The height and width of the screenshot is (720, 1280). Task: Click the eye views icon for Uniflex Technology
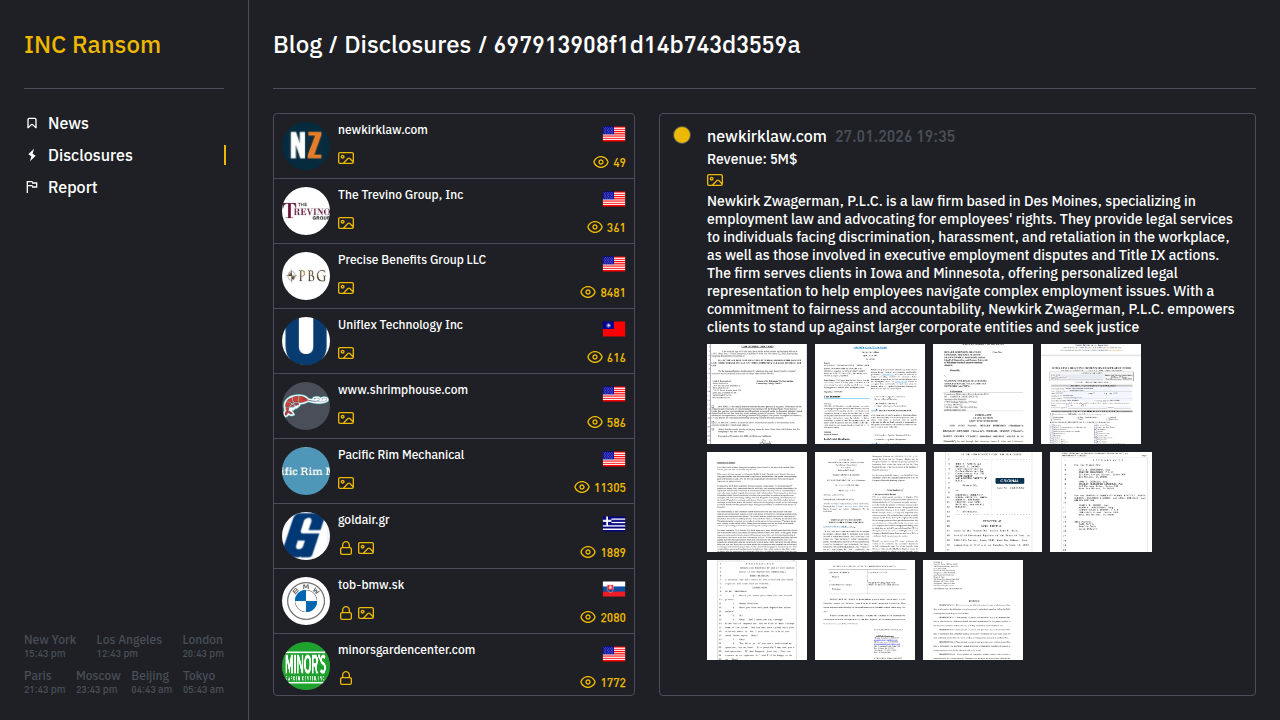(595, 357)
